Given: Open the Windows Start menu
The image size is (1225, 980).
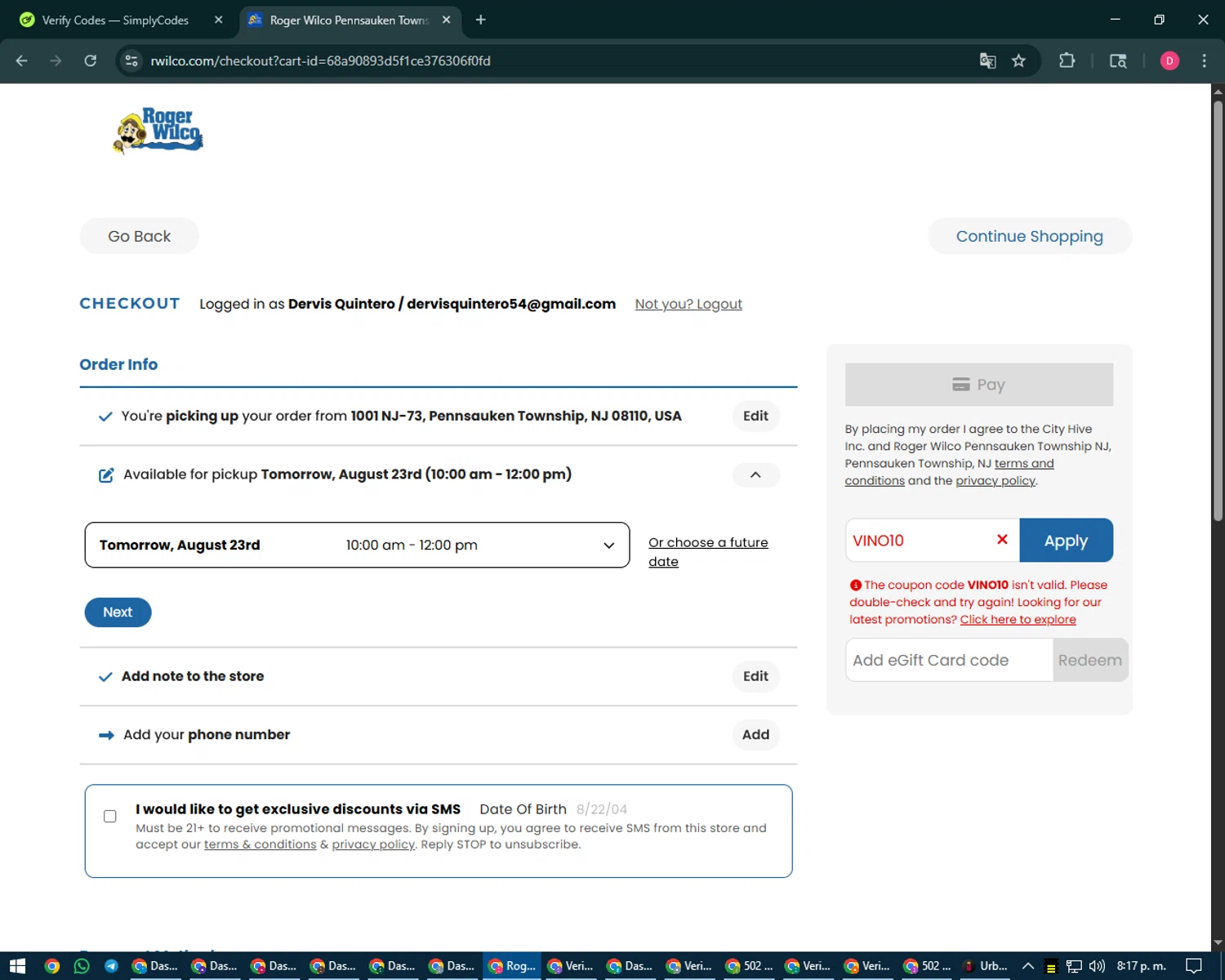Looking at the screenshot, I should pyautogui.click(x=17, y=966).
